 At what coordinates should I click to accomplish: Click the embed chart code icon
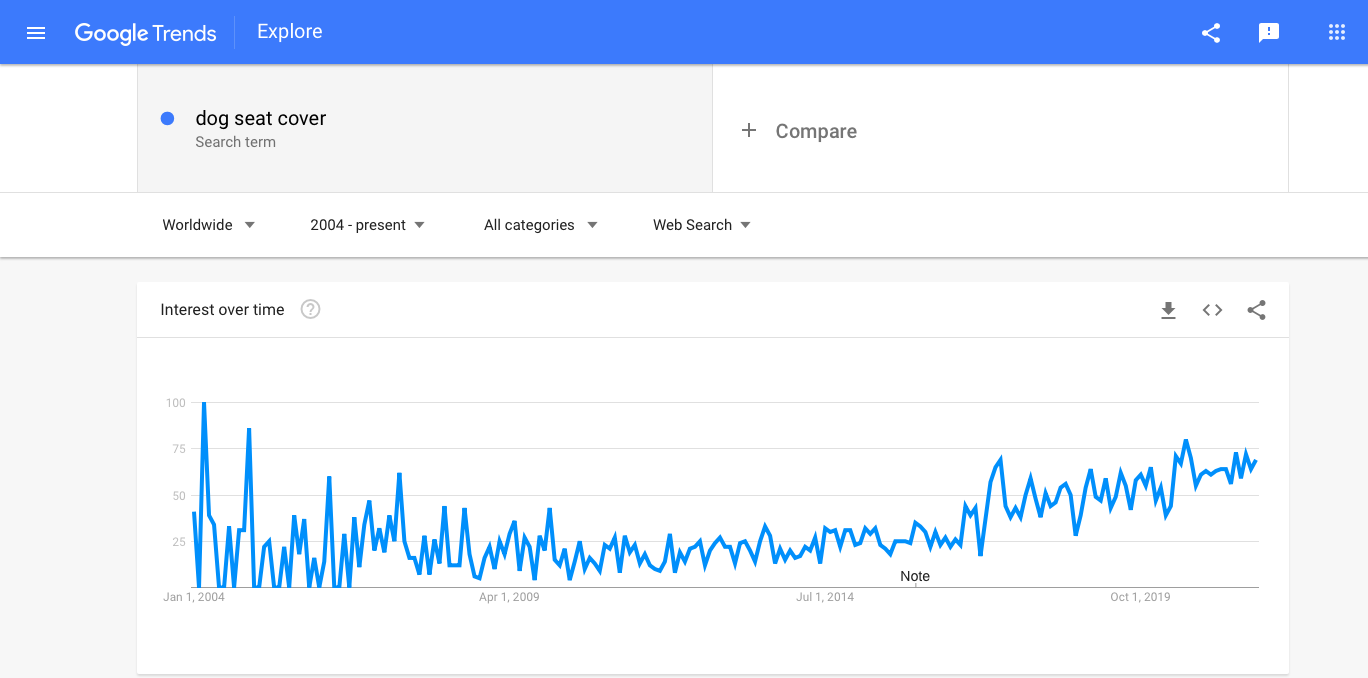[x=1212, y=310]
